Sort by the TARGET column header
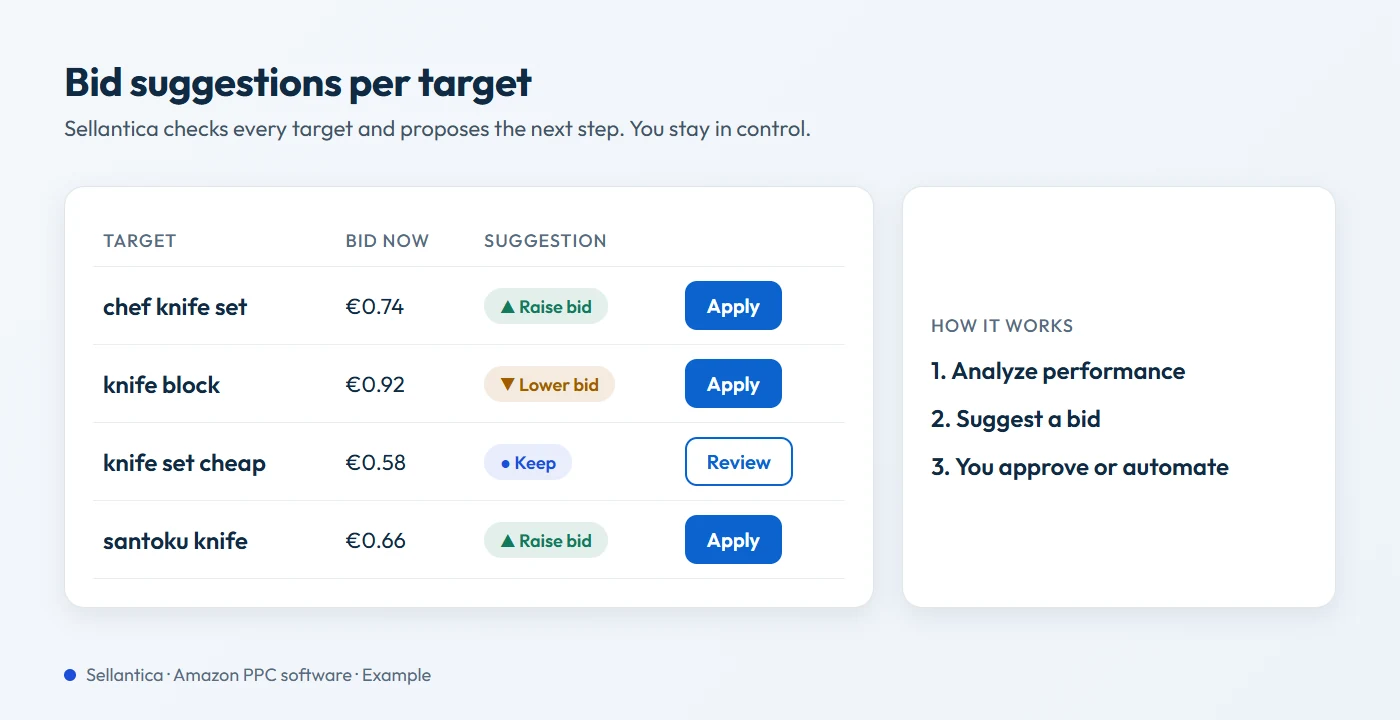The height and width of the screenshot is (720, 1400). [x=139, y=241]
